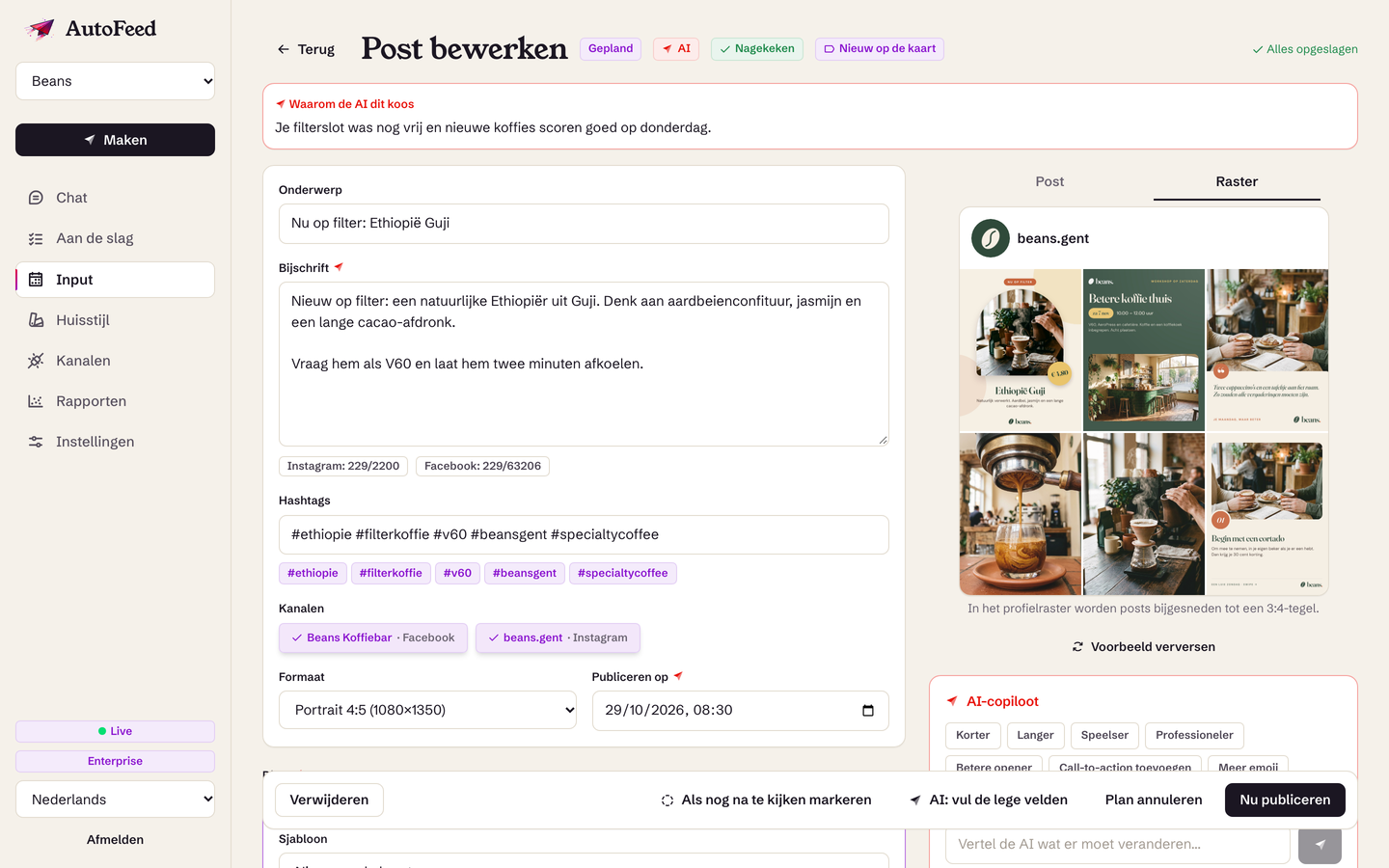1389x868 pixels.
Task: Toggle the Beans Koffiebar Facebook channel
Action: click(373, 638)
